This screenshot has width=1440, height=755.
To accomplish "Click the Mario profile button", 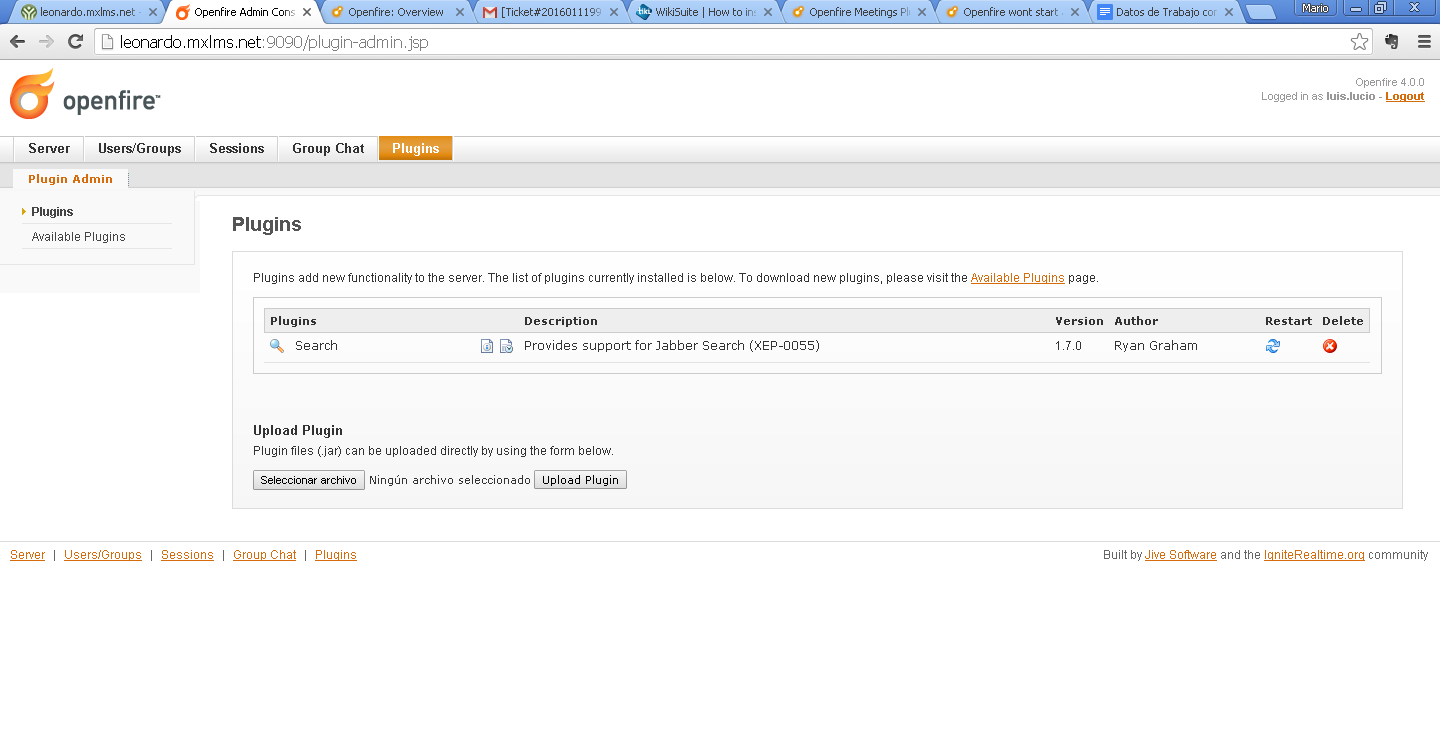I will (1315, 8).
